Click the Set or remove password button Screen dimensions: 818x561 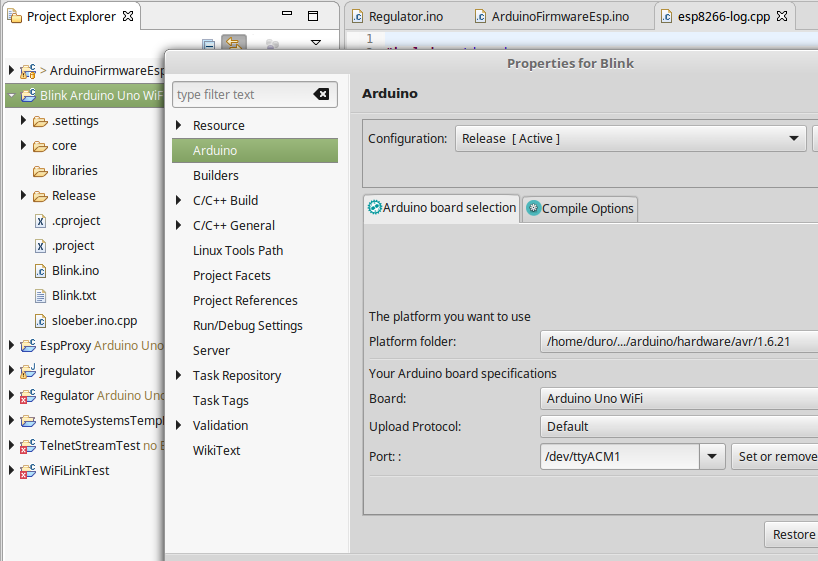point(776,457)
